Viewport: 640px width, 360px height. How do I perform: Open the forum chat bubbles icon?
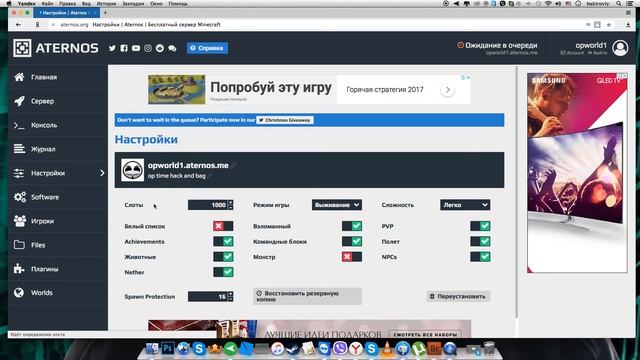coord(172,48)
